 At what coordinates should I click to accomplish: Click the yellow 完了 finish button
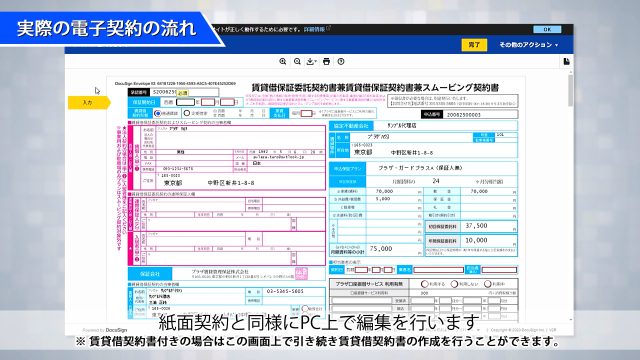coord(474,44)
